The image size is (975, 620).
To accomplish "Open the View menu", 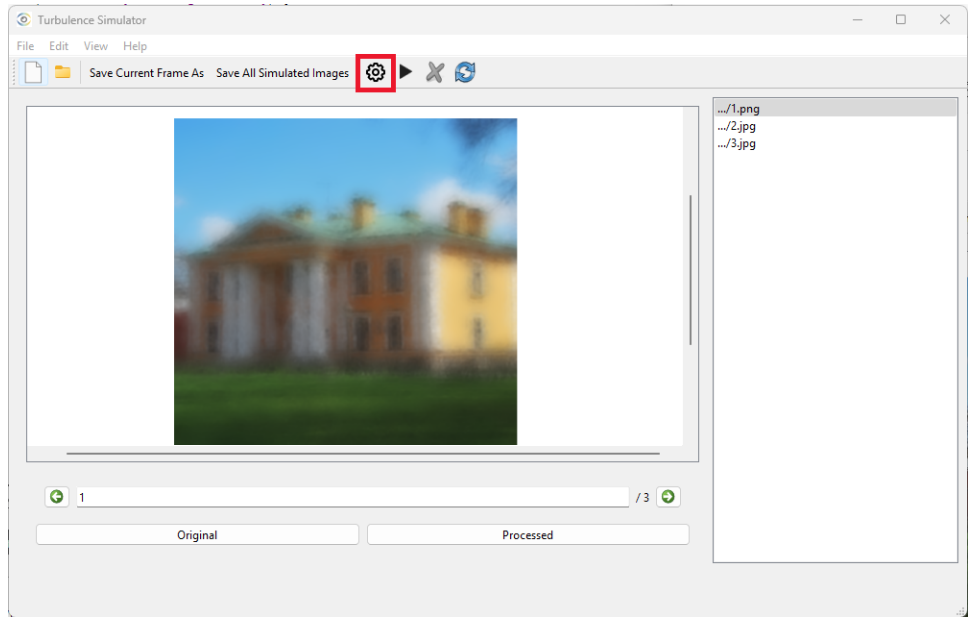I will 96,46.
